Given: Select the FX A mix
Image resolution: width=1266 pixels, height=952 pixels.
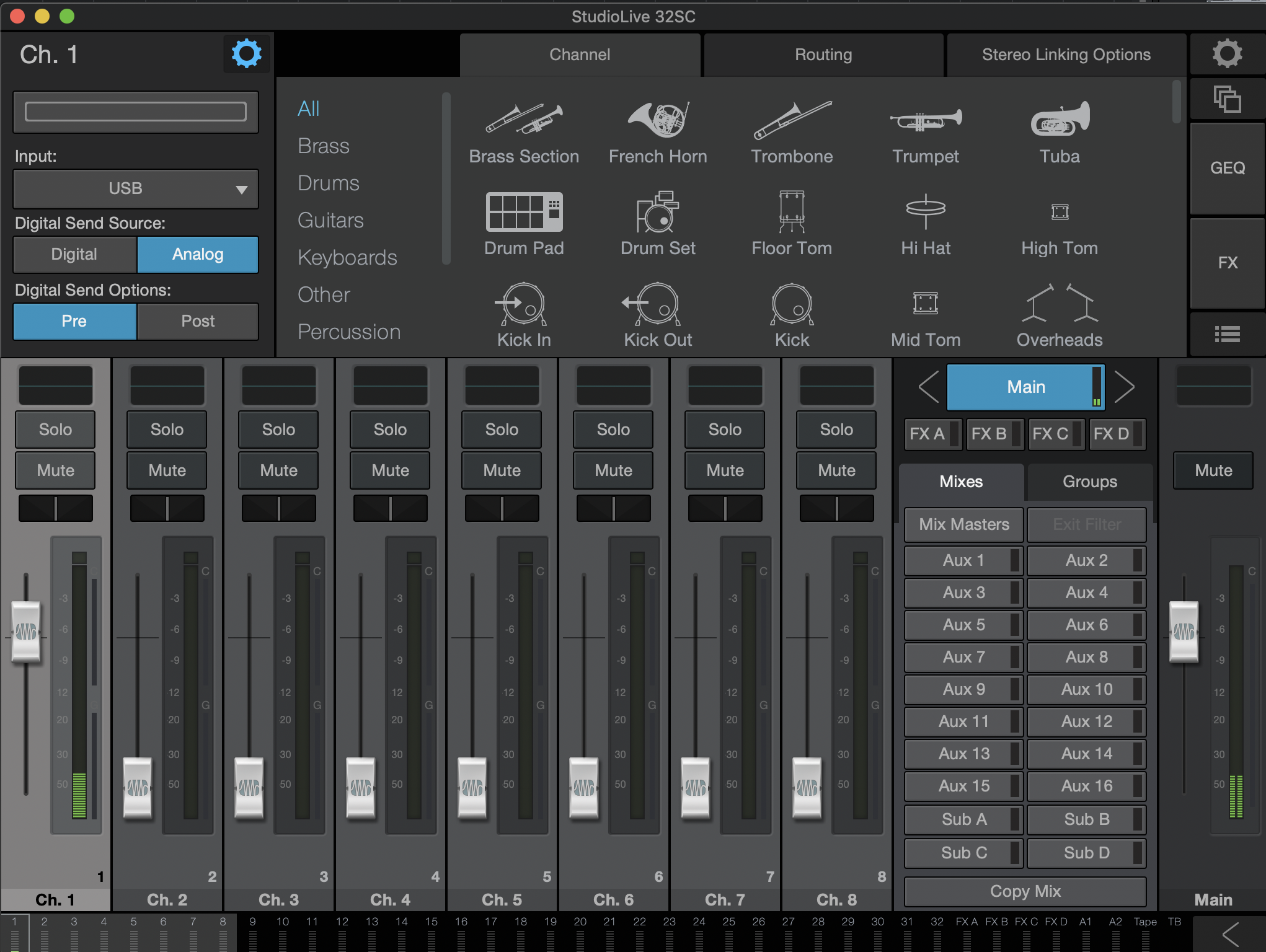Looking at the screenshot, I should pos(934,434).
